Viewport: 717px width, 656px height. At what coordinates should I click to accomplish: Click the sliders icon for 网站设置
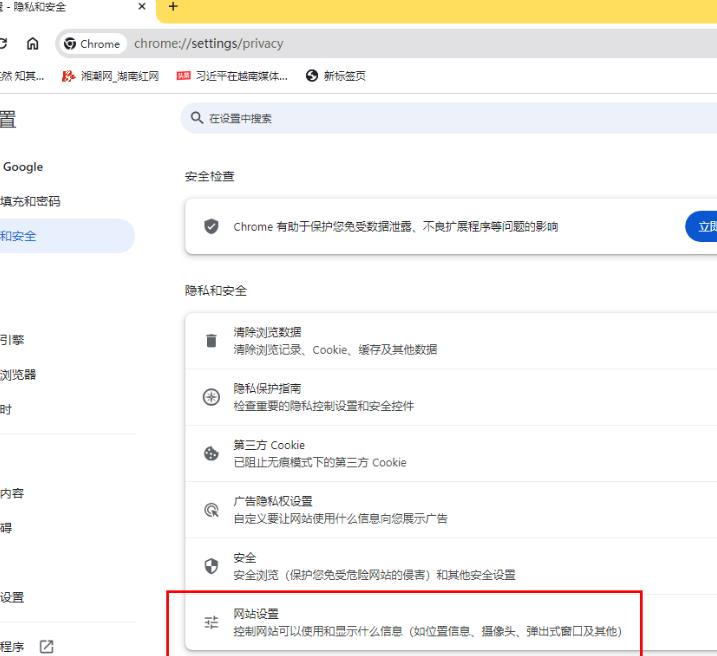pyautogui.click(x=211, y=622)
